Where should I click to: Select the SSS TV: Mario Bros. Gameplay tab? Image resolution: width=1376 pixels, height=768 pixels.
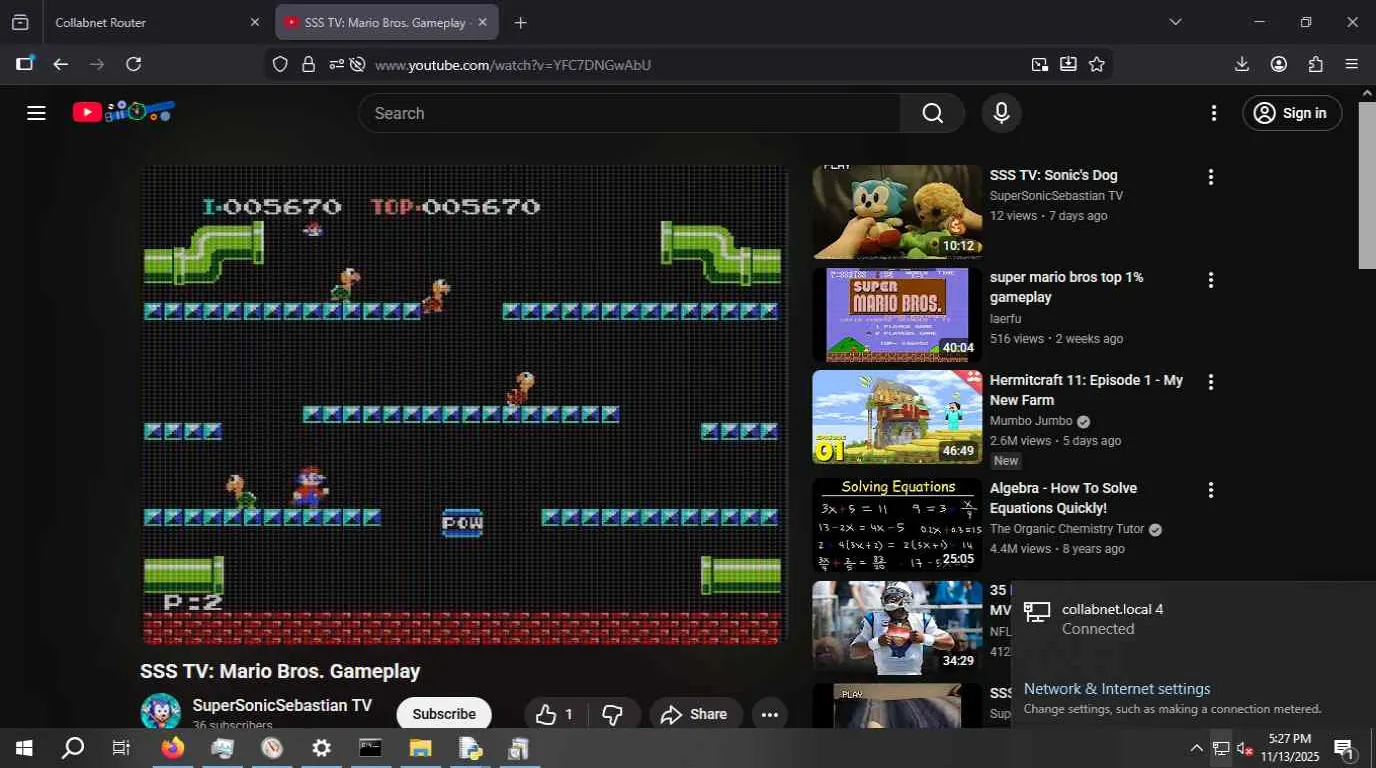point(375,22)
